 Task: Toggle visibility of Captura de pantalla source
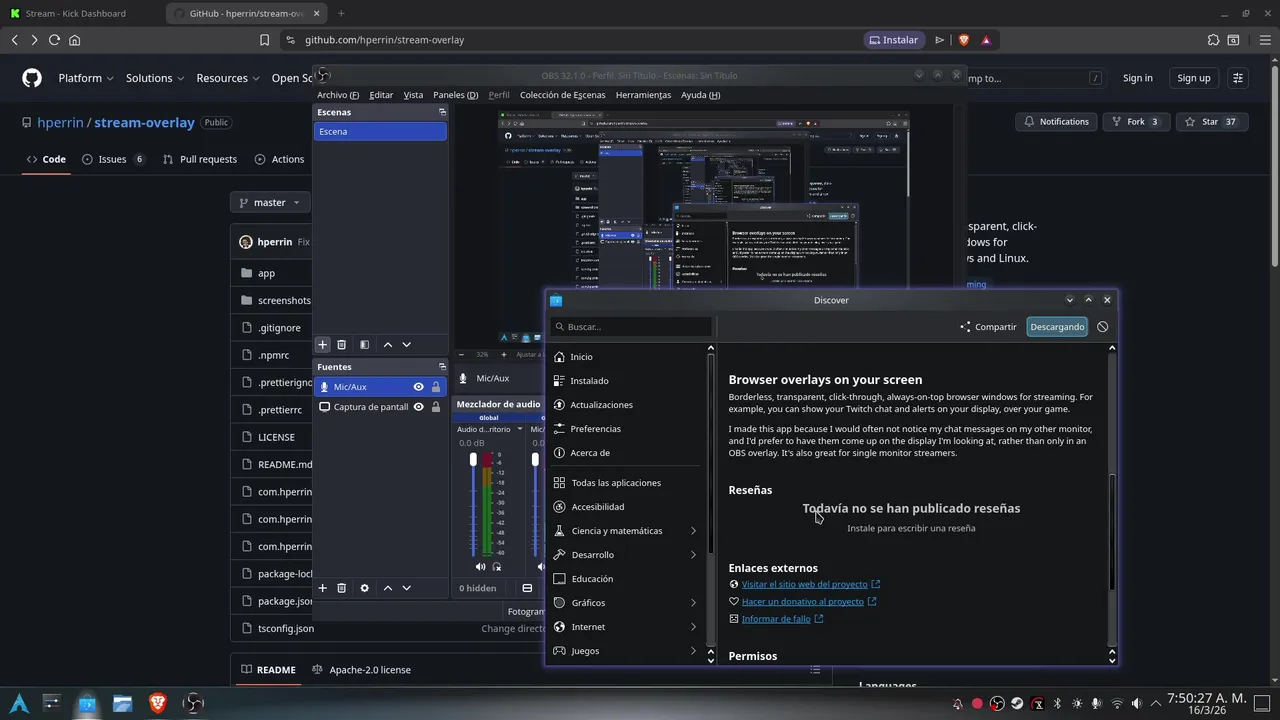419,407
